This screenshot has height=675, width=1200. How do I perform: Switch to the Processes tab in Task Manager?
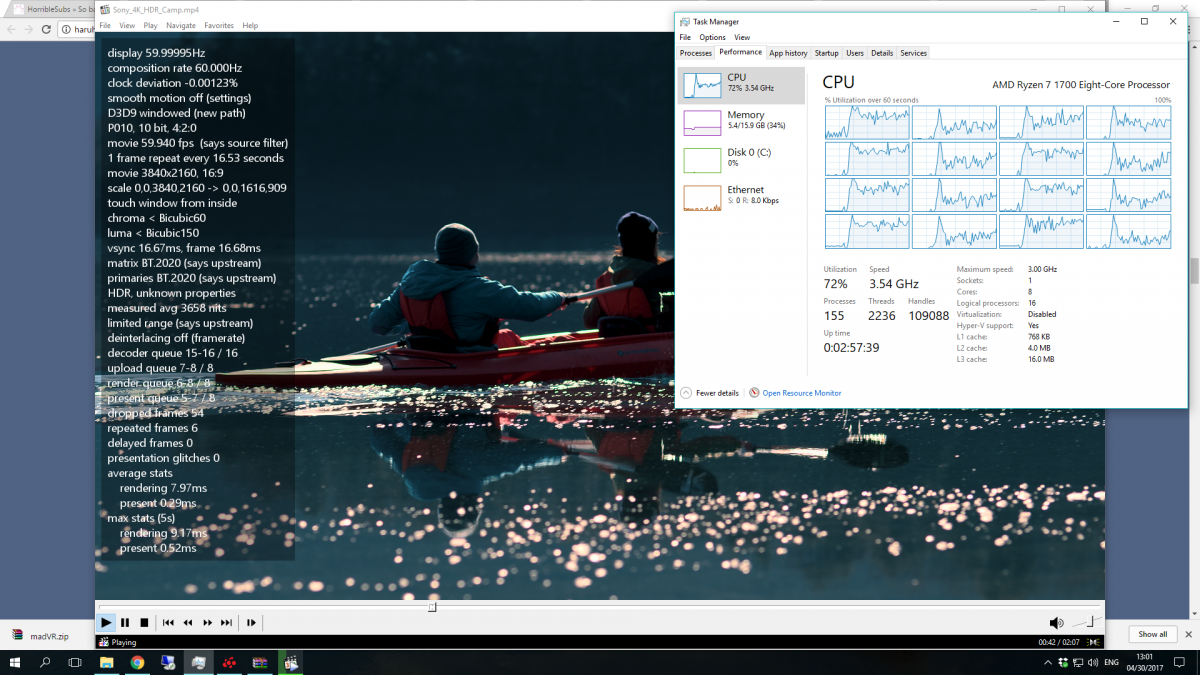coord(696,53)
